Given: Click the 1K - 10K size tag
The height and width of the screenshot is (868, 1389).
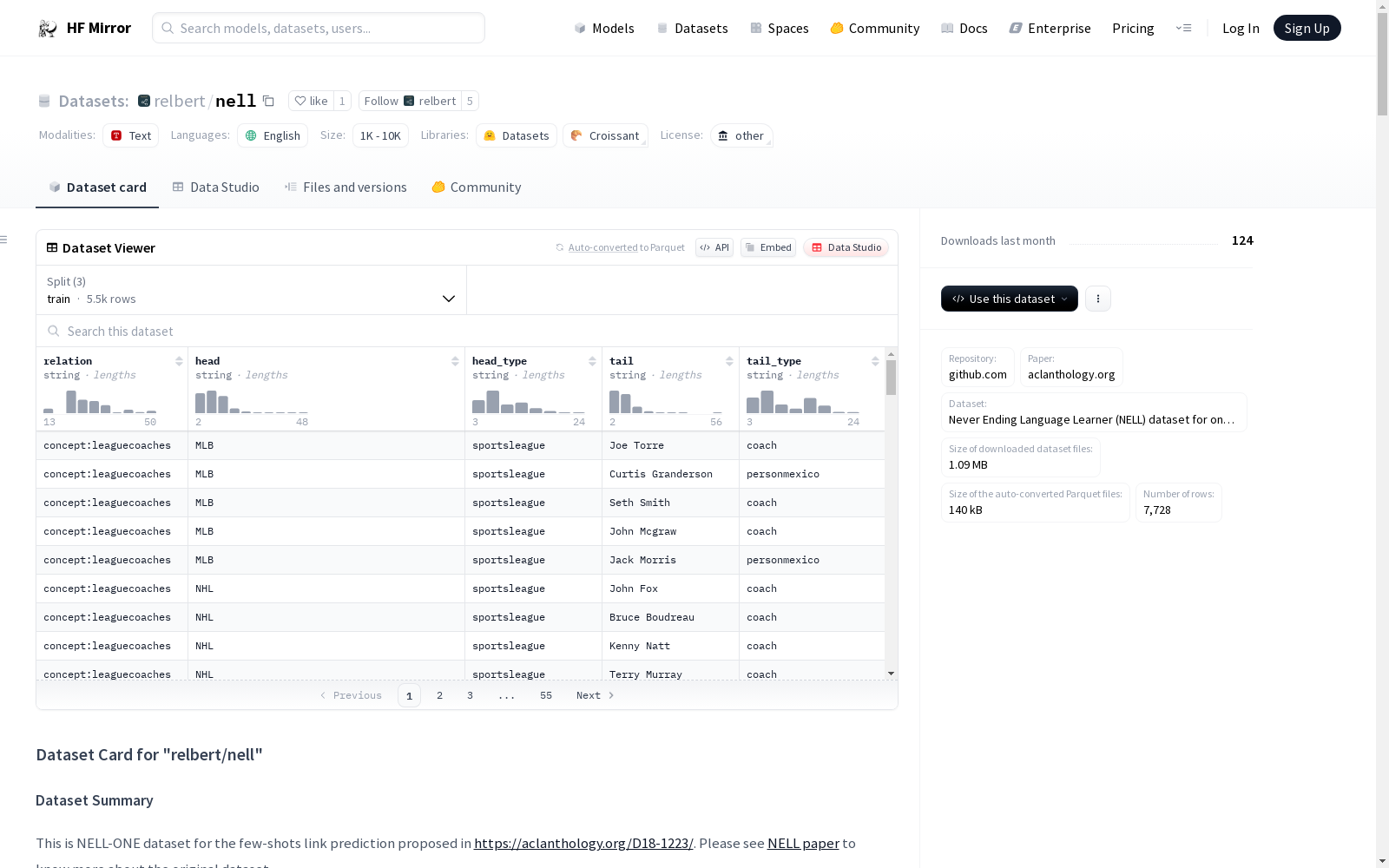Looking at the screenshot, I should point(380,135).
